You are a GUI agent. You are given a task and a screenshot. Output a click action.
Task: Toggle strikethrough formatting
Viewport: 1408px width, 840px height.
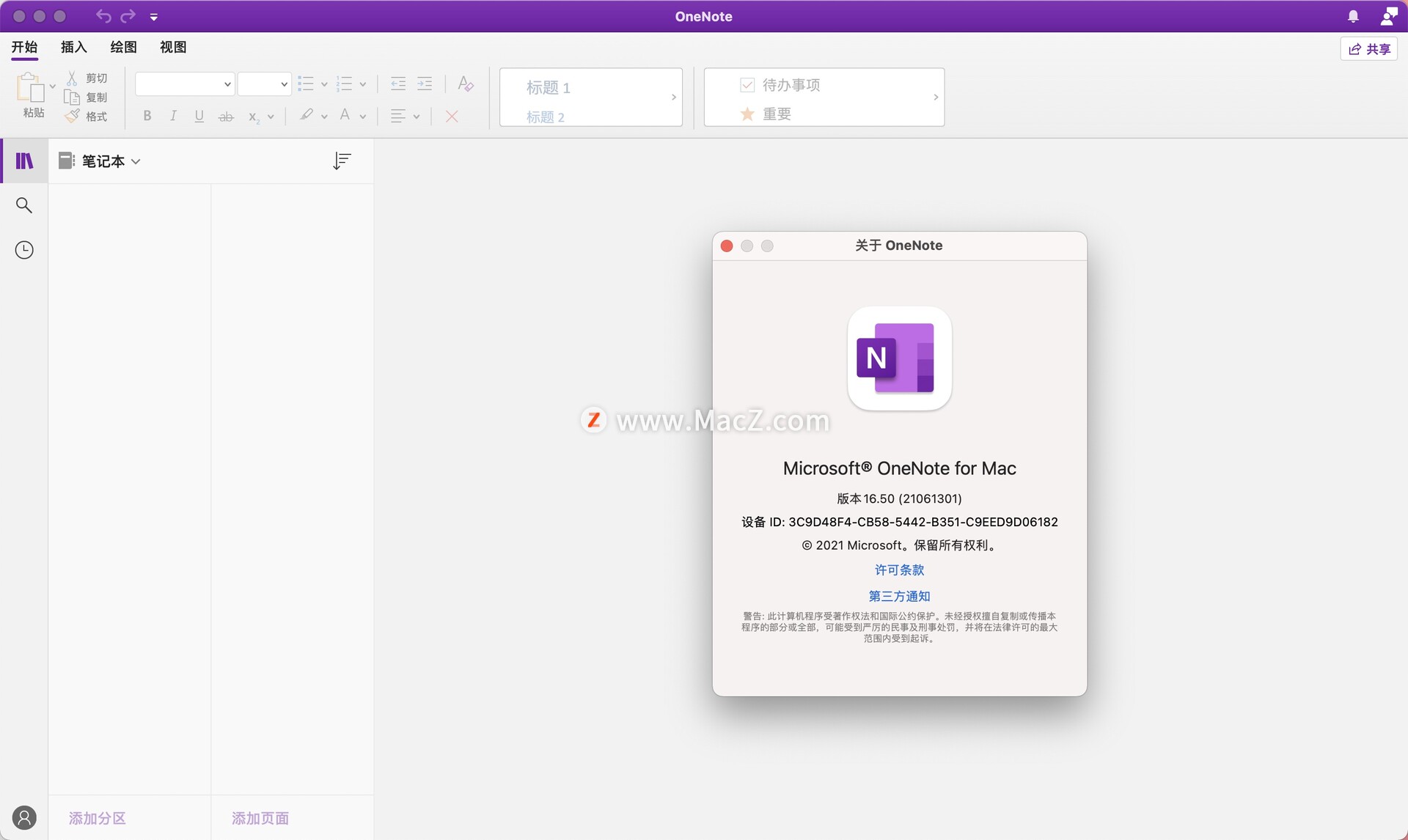coord(226,117)
